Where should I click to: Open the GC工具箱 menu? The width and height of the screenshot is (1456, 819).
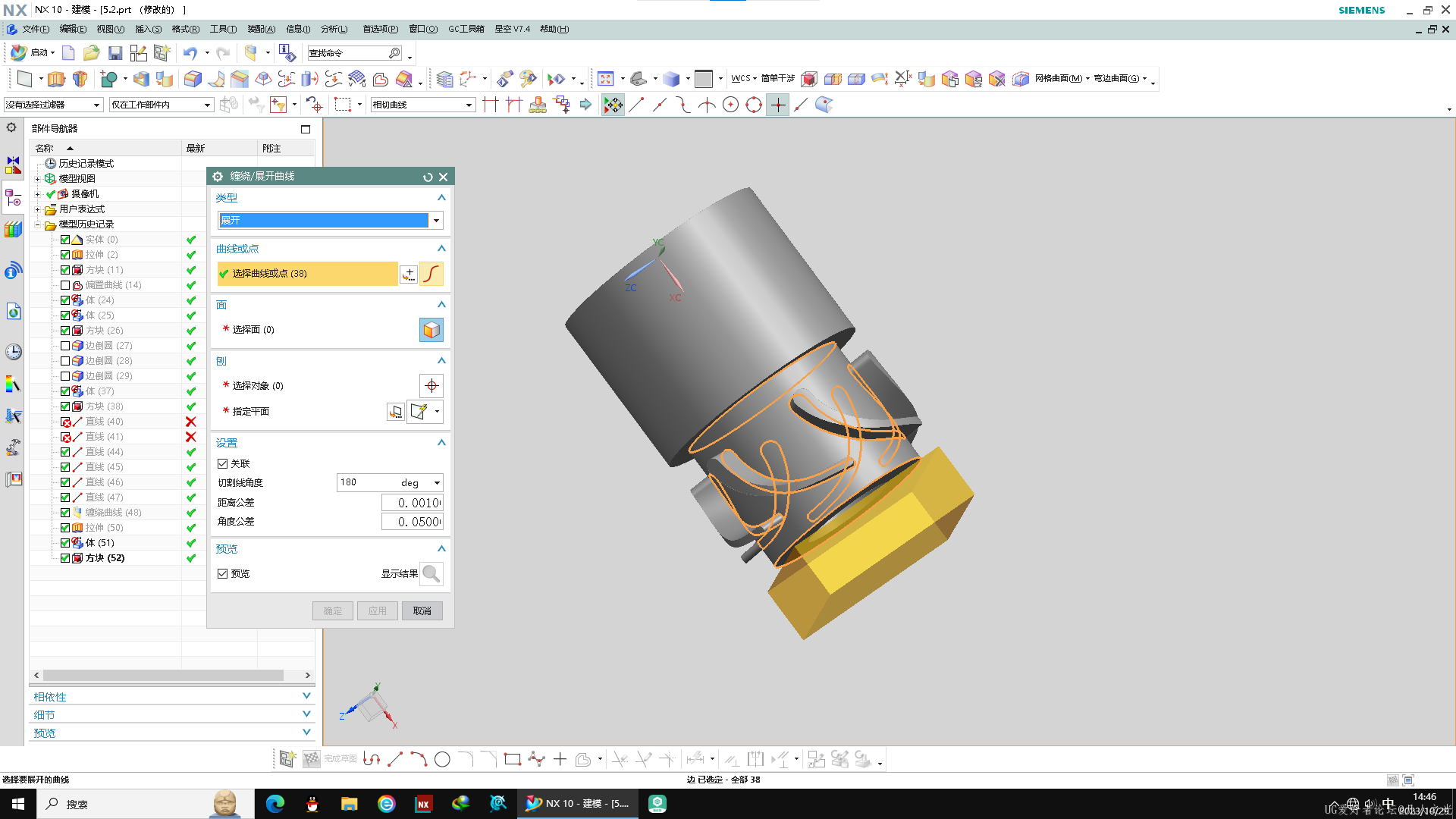pyautogui.click(x=466, y=29)
